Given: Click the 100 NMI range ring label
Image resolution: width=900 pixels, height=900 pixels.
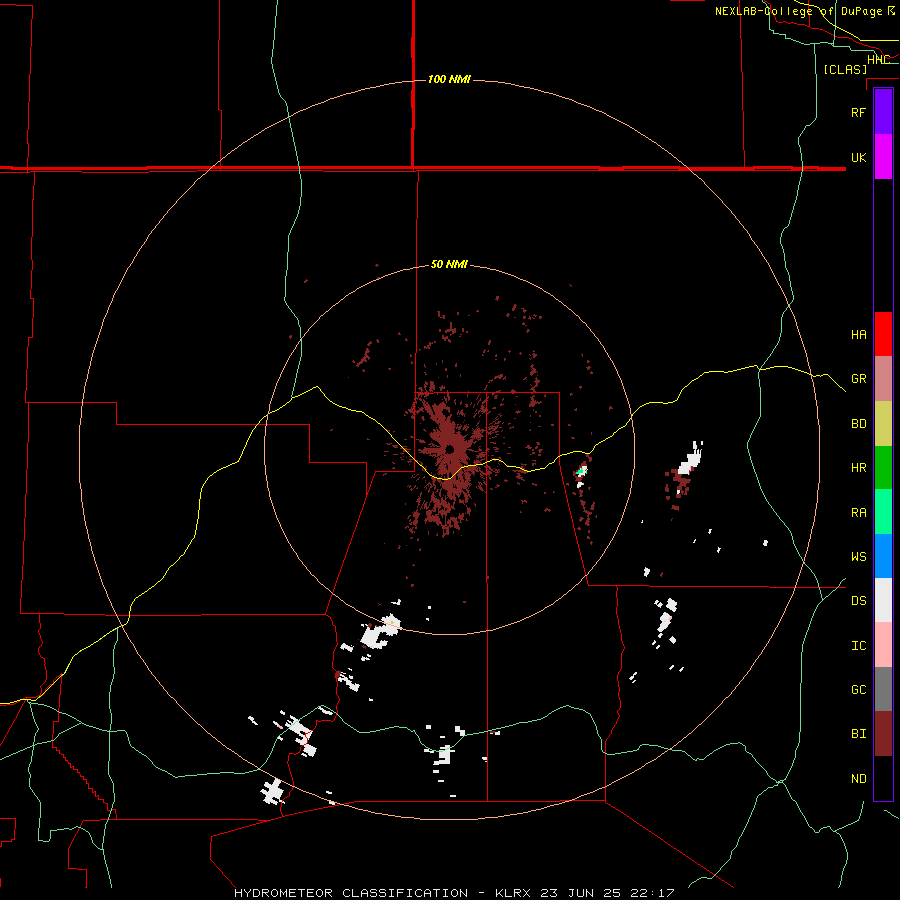Looking at the screenshot, I should [449, 79].
